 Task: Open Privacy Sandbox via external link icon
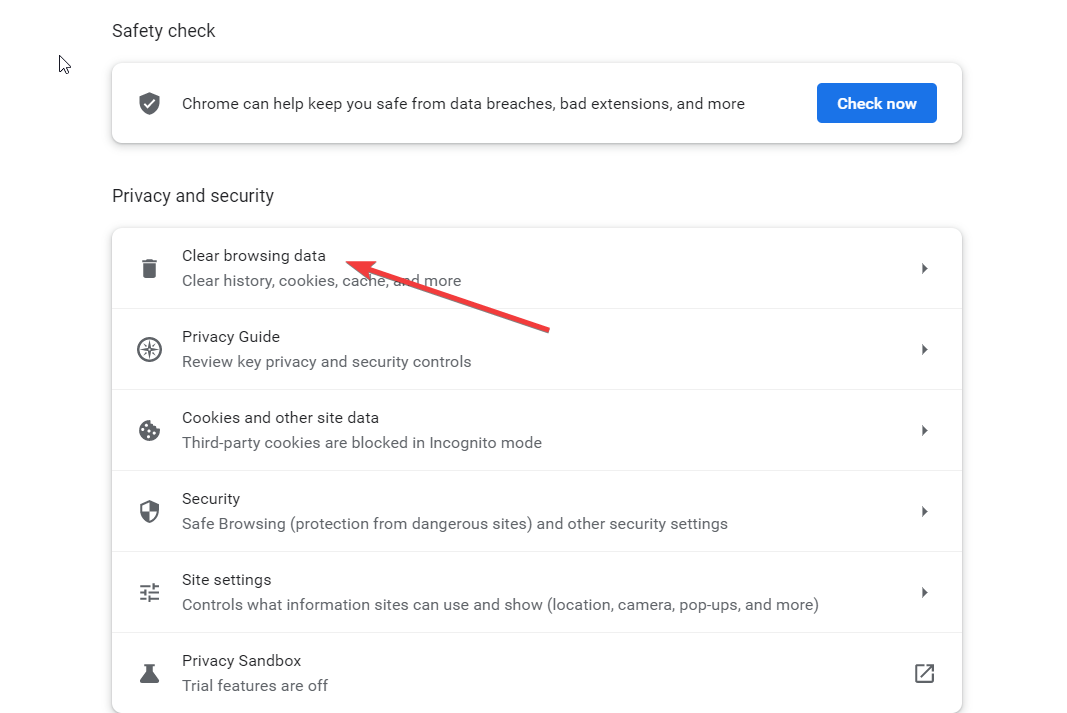point(924,673)
